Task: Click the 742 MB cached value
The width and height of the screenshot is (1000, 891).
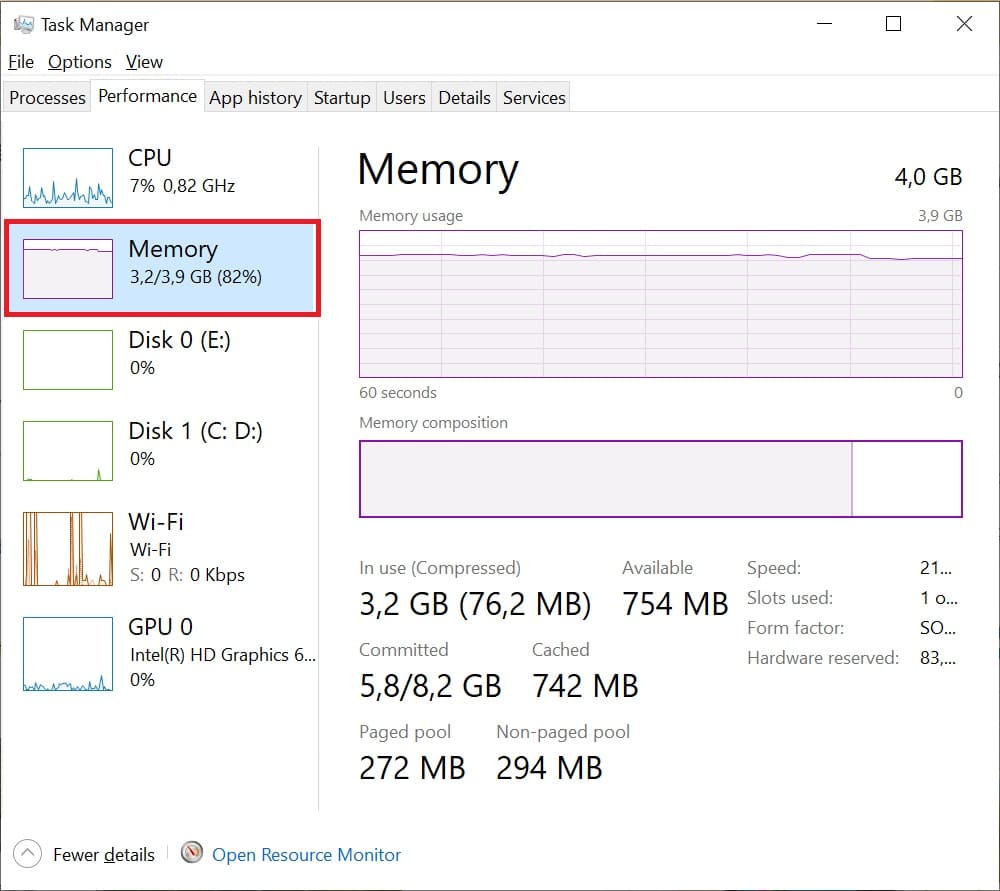Action: point(585,686)
